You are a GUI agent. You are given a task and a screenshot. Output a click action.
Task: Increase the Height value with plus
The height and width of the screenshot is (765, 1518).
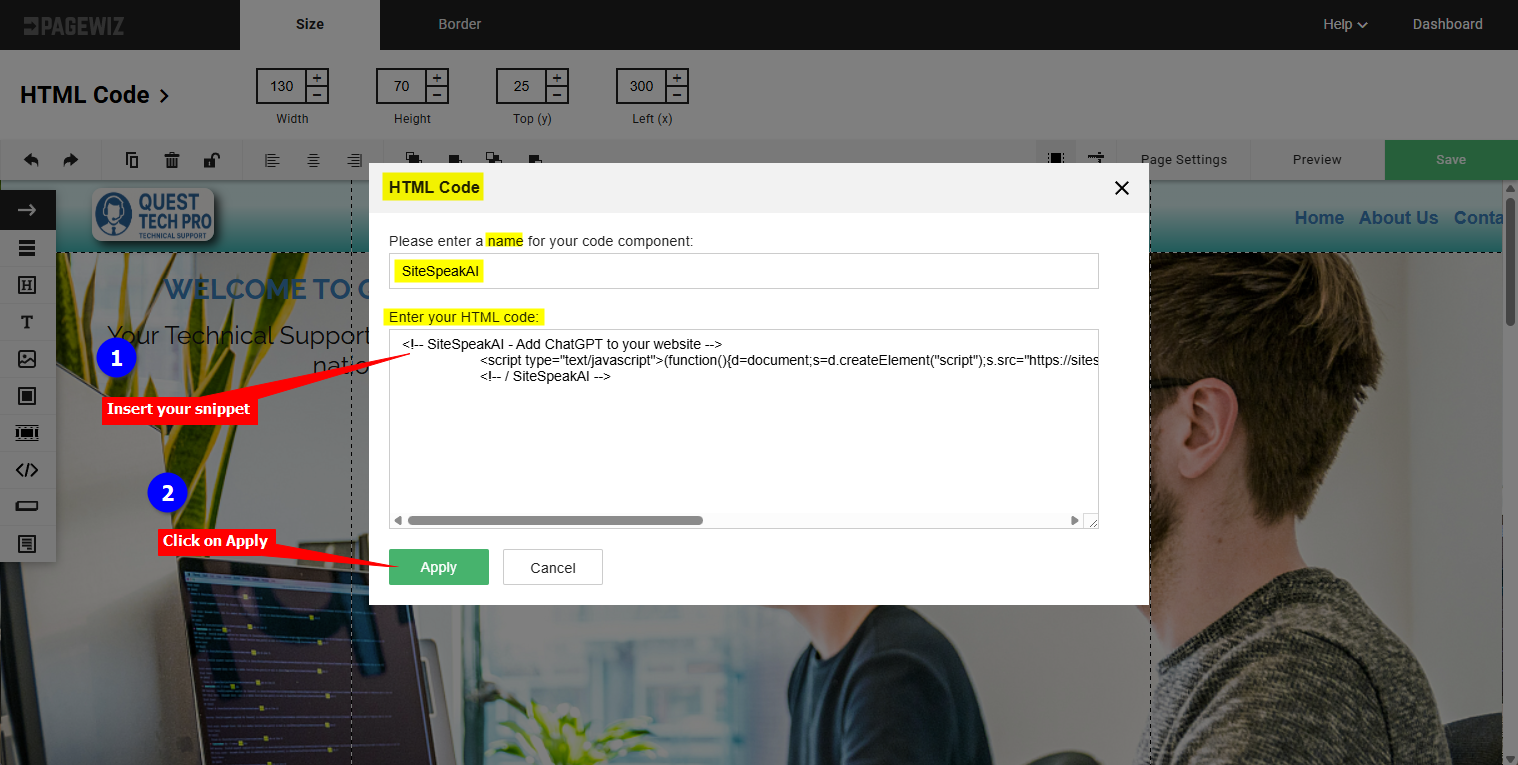(437, 78)
